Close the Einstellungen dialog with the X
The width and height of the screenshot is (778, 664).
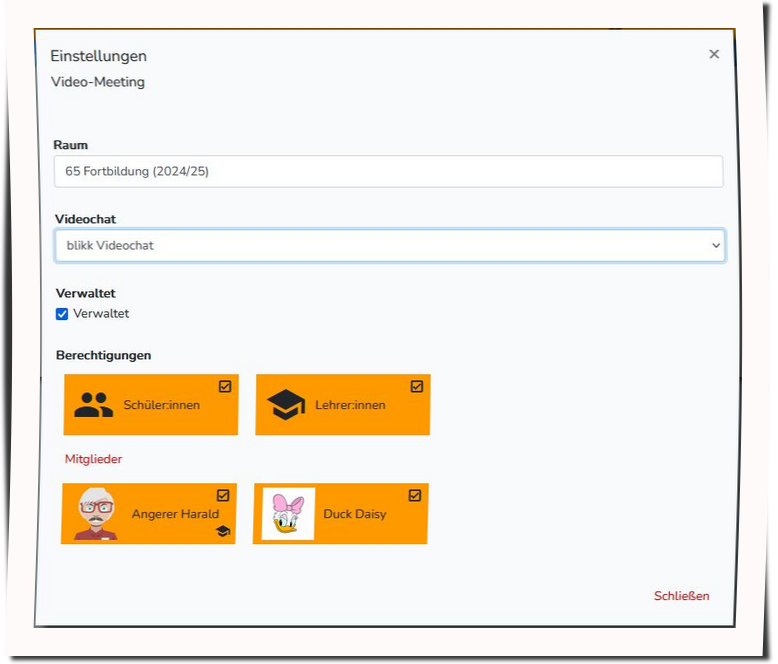pyautogui.click(x=714, y=54)
